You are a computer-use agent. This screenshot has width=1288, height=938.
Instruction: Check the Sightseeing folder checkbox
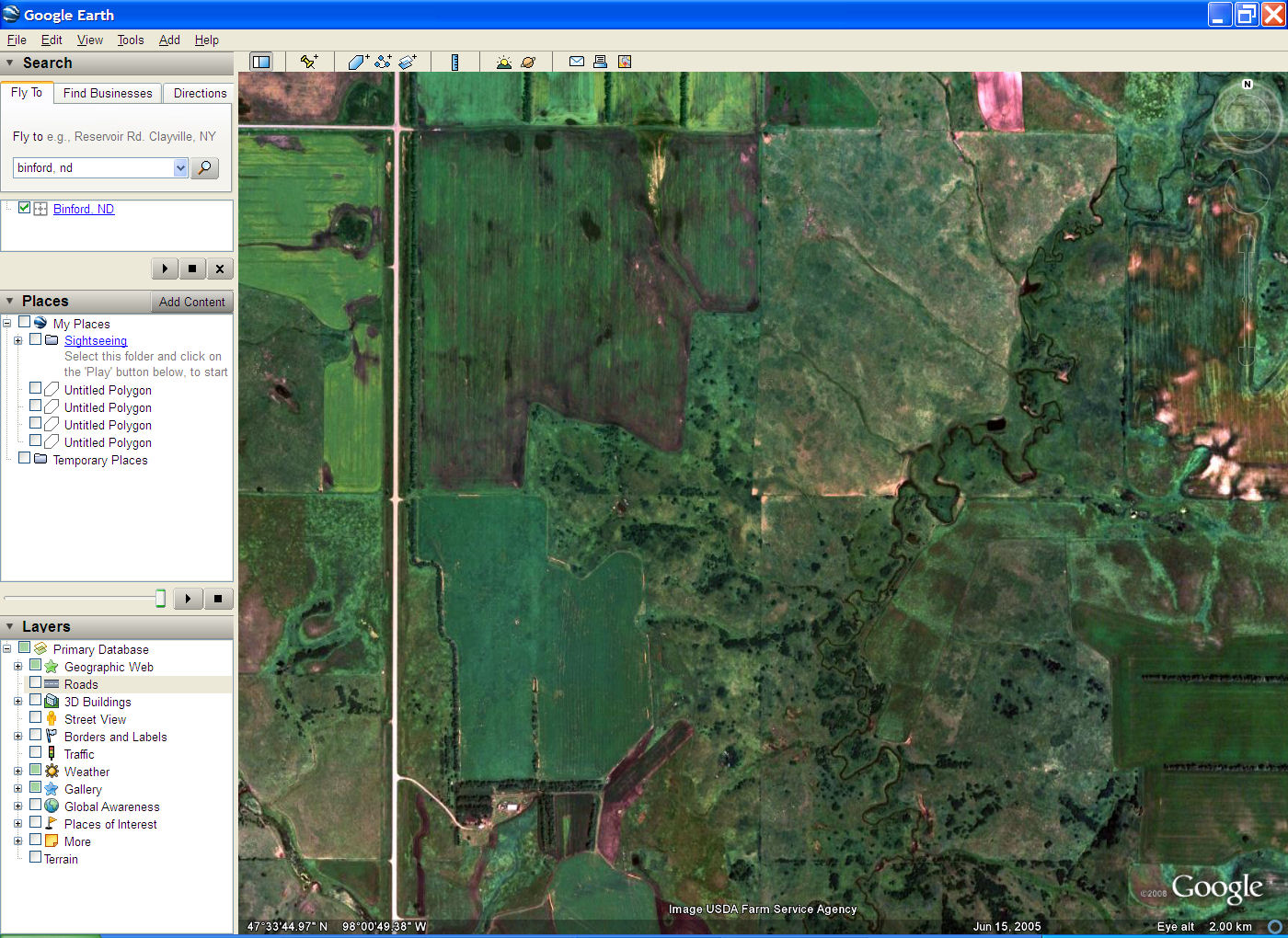tap(35, 339)
